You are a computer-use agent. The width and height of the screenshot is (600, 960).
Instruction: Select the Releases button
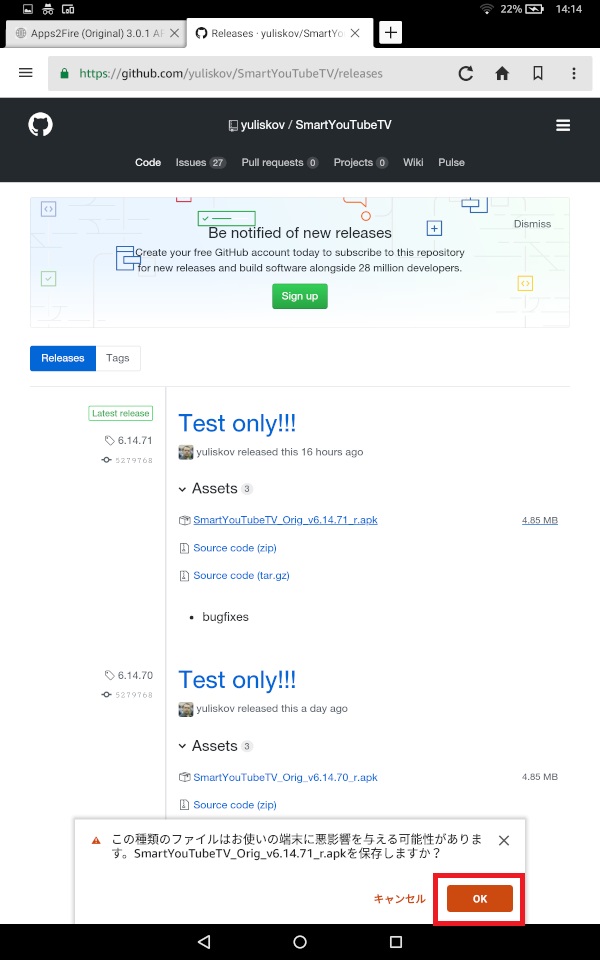[x=63, y=358]
